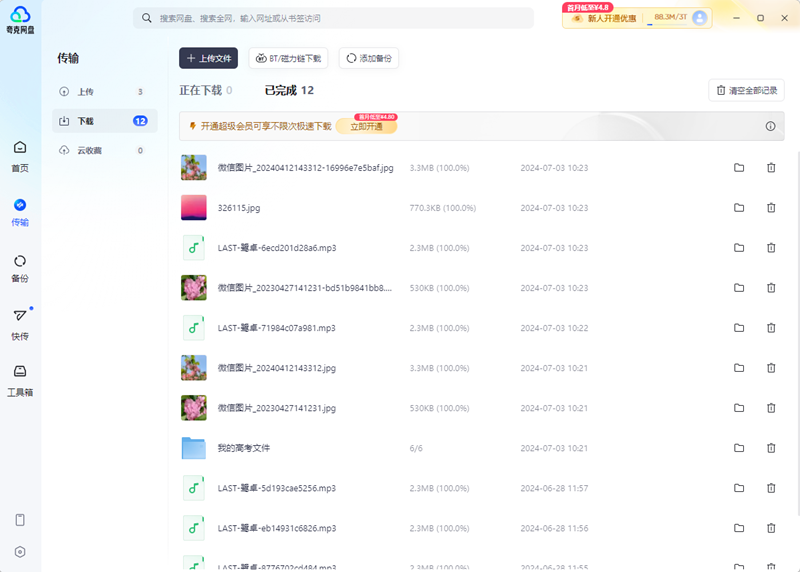Click file name LAST-凳桌-71984c07a981.mp3
Image resolution: width=800 pixels, height=572 pixels.
(277, 328)
